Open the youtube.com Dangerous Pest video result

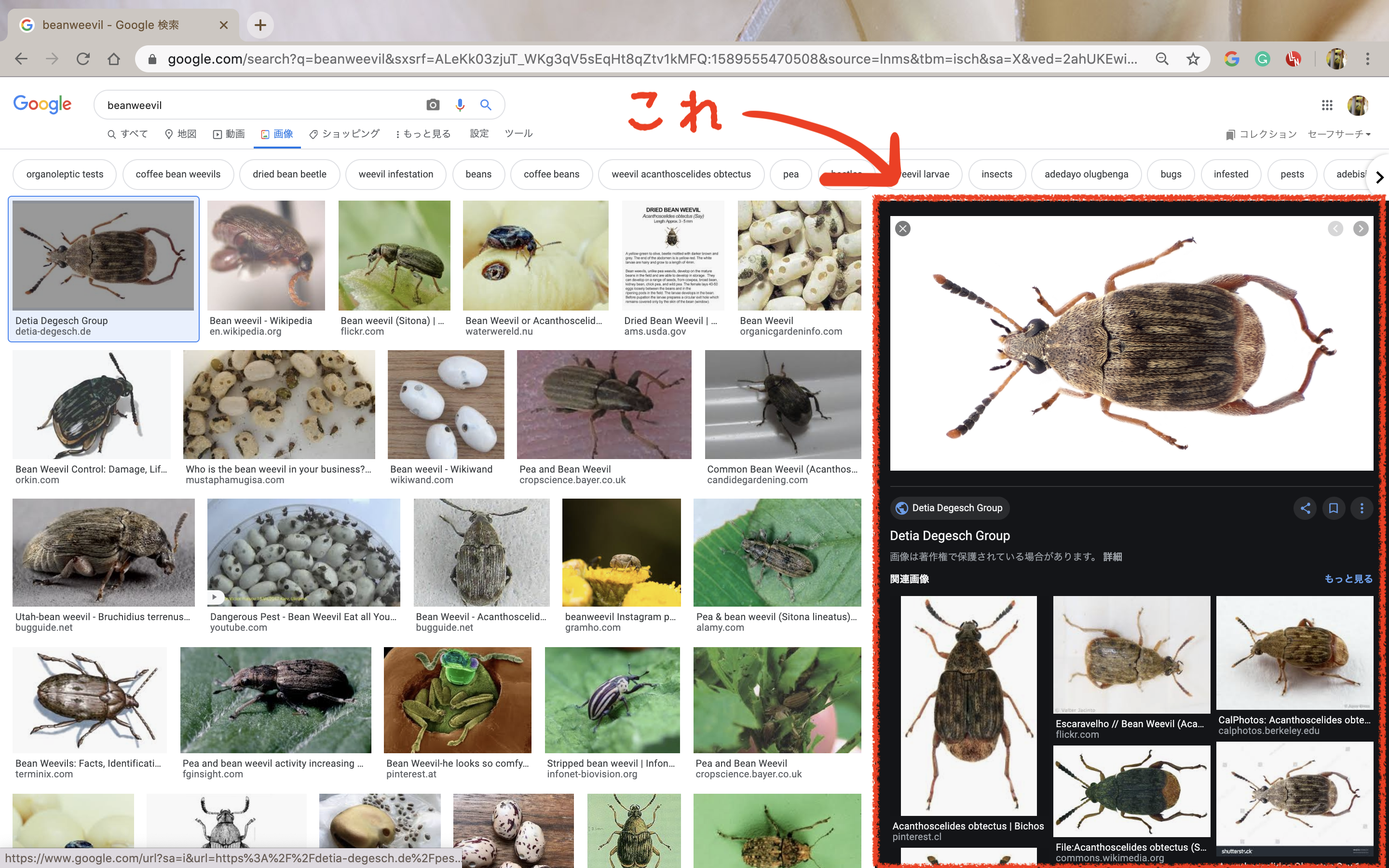pyautogui.click(x=304, y=553)
